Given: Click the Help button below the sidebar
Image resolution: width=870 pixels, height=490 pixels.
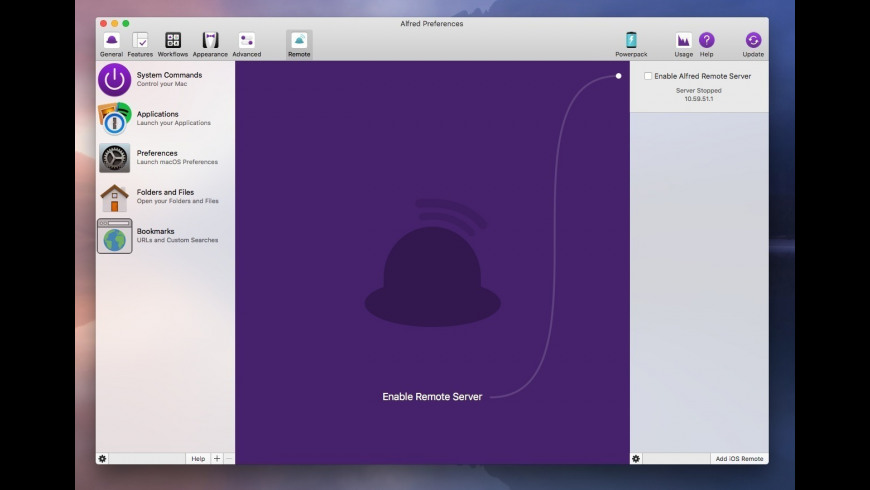Looking at the screenshot, I should tap(198, 459).
